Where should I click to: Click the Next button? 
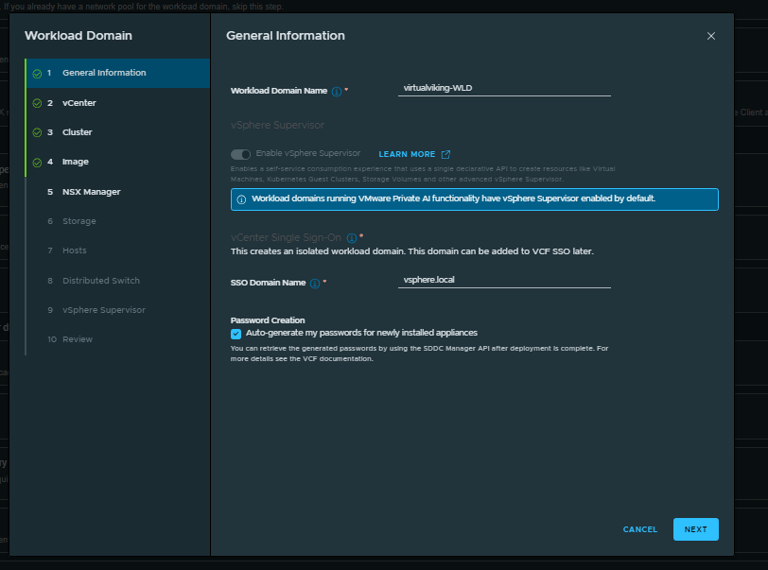click(695, 529)
